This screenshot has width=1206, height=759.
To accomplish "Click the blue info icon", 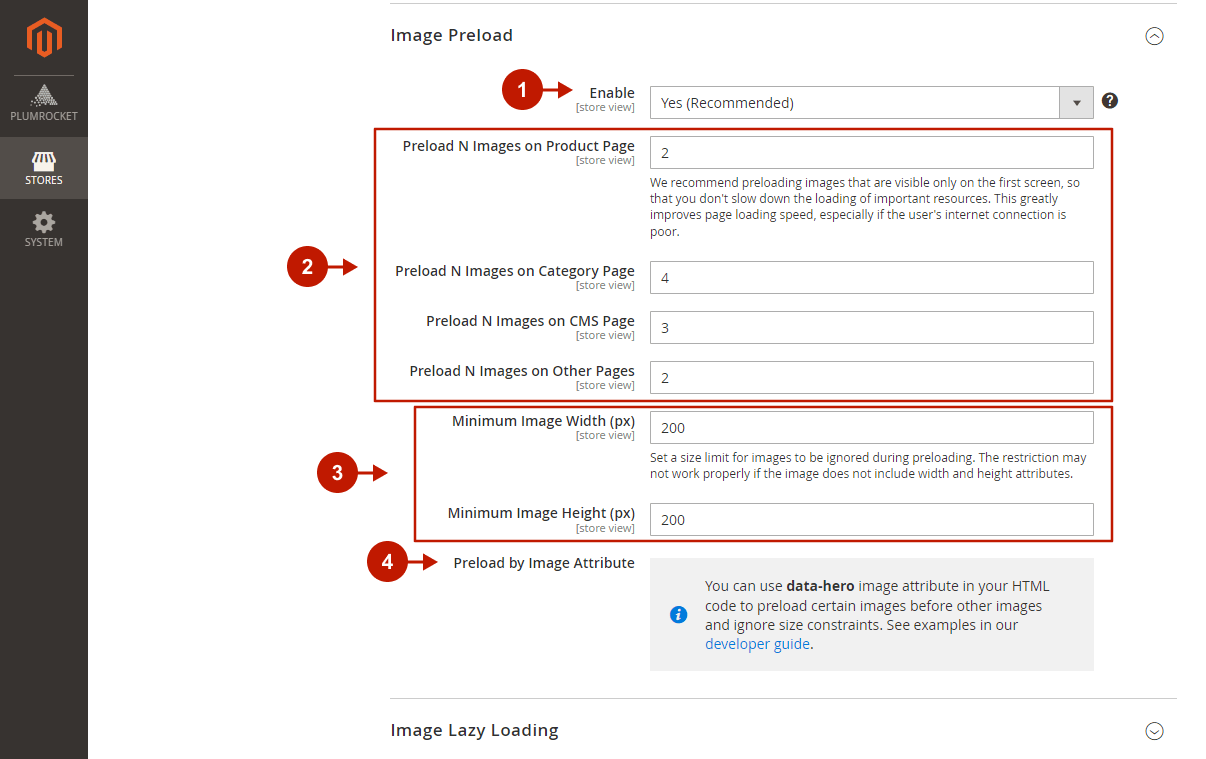I will [678, 614].
